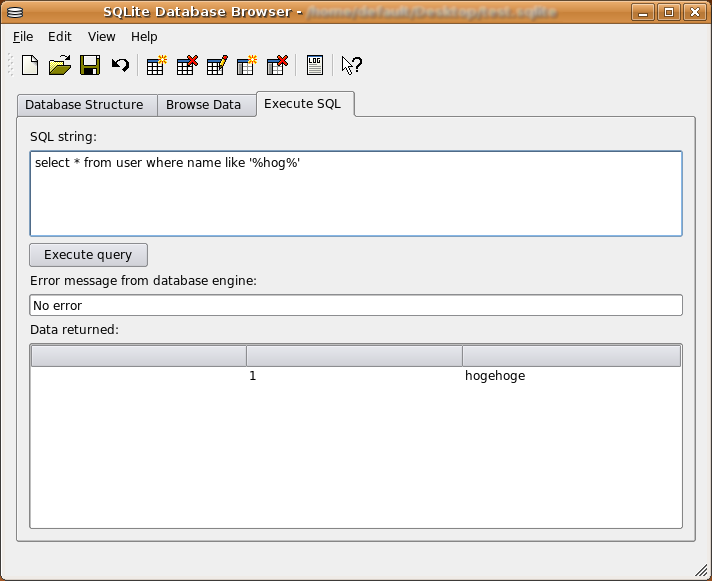The image size is (712, 581).
Task: Click the Create Table icon
Action: pos(156,66)
